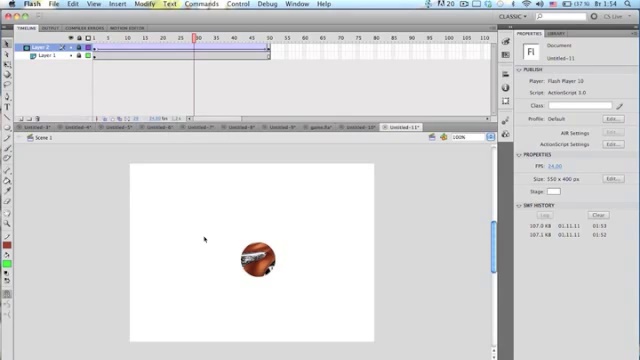
Task: Toggle Layer 2 visibility dot
Action: click(71, 48)
